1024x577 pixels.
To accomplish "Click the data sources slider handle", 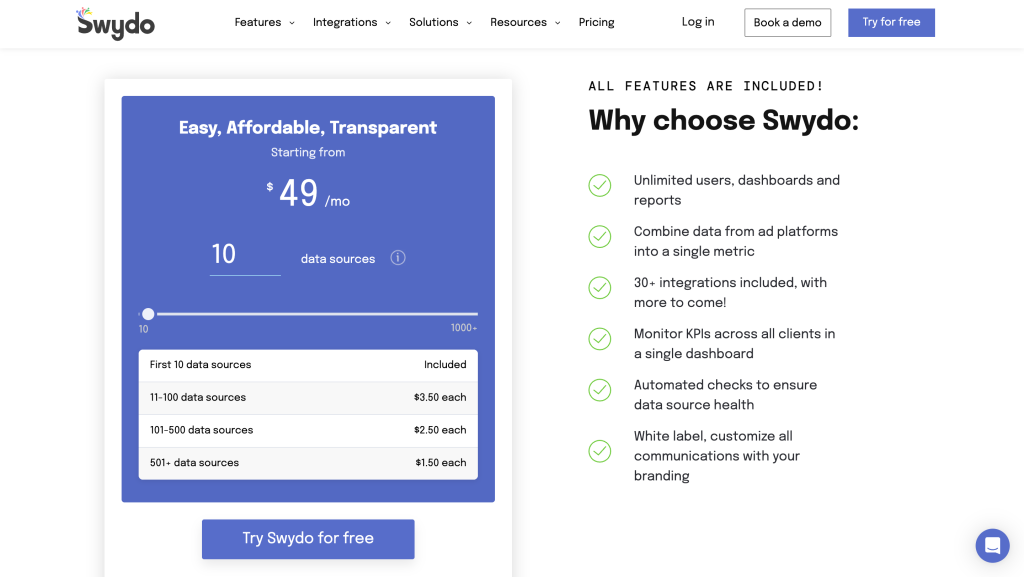I will pos(147,313).
